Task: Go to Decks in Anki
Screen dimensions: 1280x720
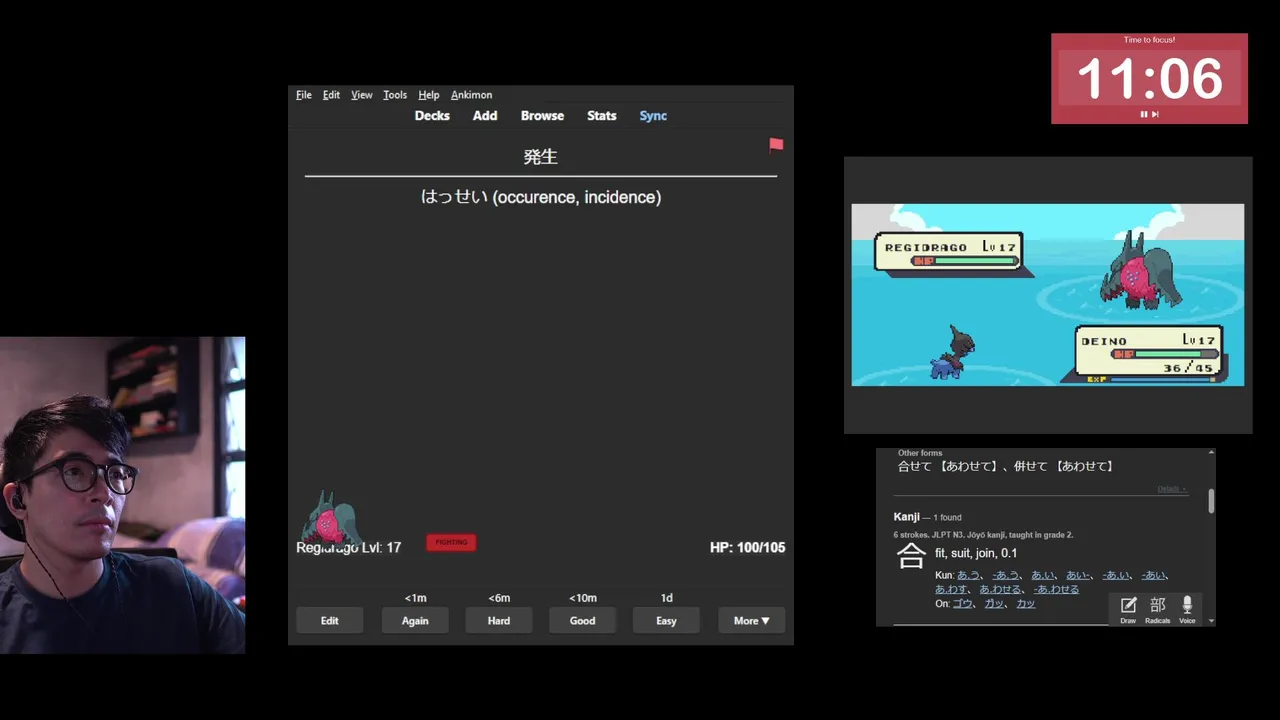Action: [432, 116]
